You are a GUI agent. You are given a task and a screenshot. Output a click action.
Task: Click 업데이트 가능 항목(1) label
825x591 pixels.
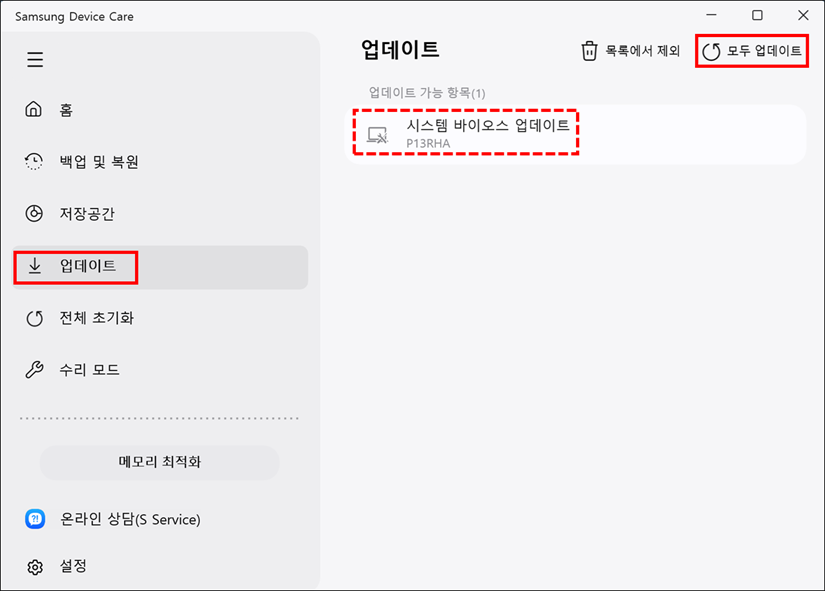click(427, 93)
